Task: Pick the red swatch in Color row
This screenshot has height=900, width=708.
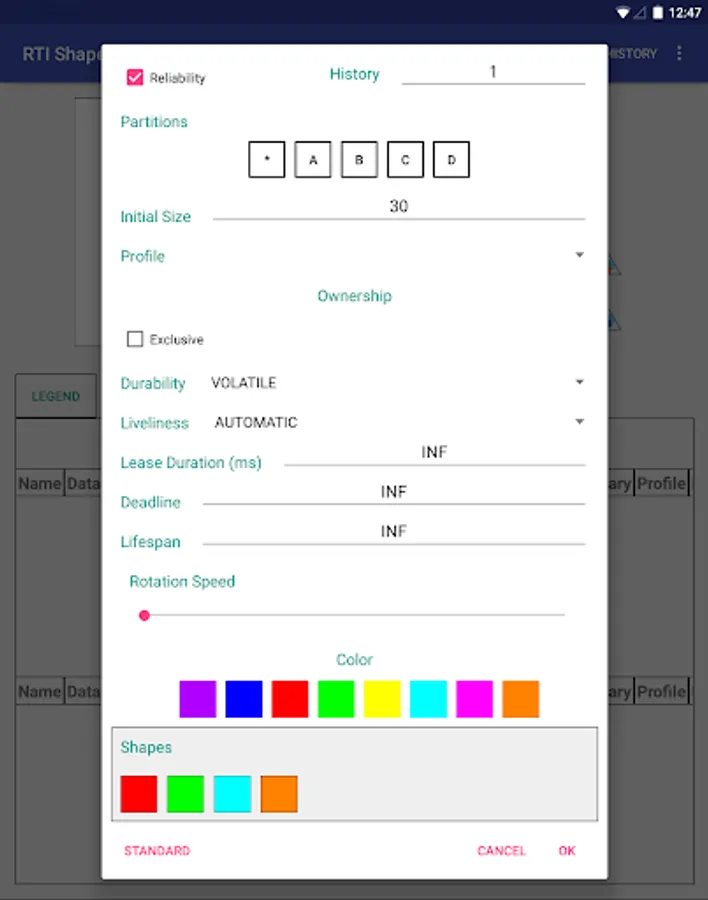Action: tap(290, 699)
